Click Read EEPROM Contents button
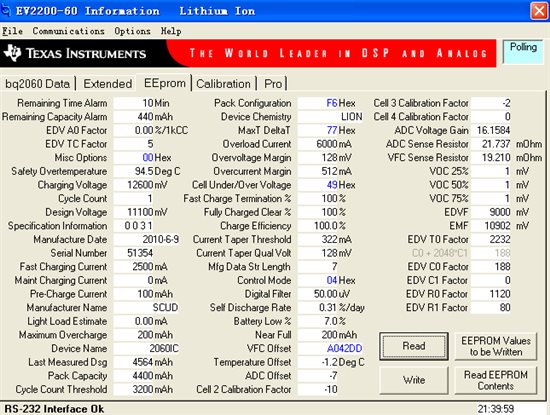Viewport: 550px width, 415px height. (x=496, y=380)
